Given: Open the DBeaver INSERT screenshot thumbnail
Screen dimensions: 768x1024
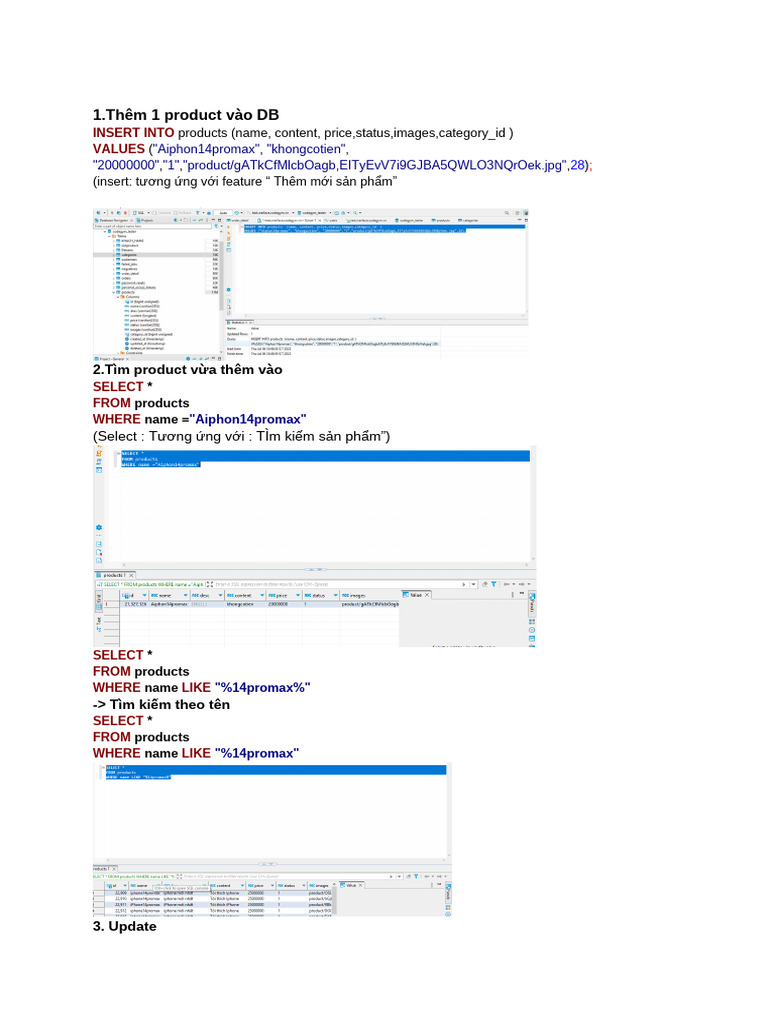Looking at the screenshot, I should pyautogui.click(x=311, y=284).
